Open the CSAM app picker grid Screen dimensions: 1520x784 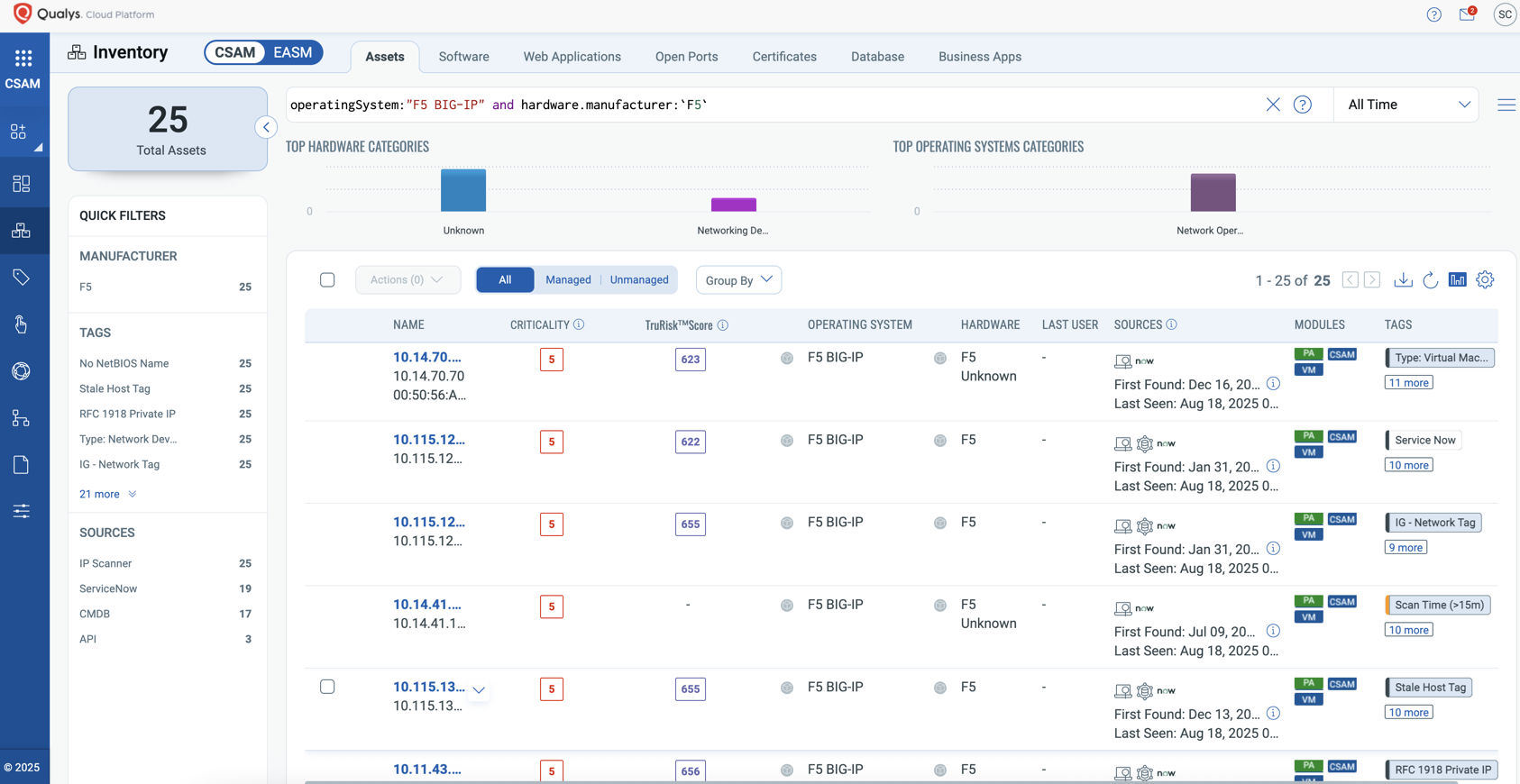[x=23, y=59]
